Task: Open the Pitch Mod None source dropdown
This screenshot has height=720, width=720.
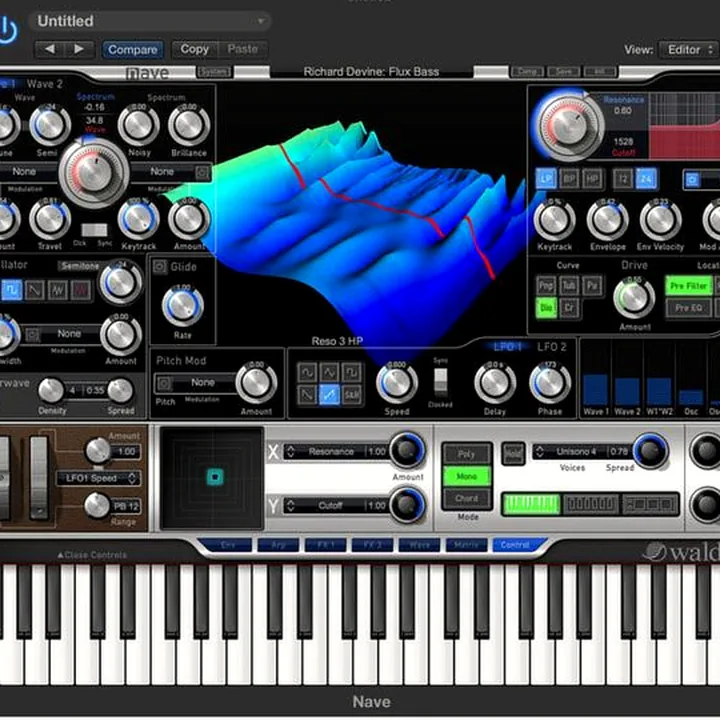Action: click(195, 382)
